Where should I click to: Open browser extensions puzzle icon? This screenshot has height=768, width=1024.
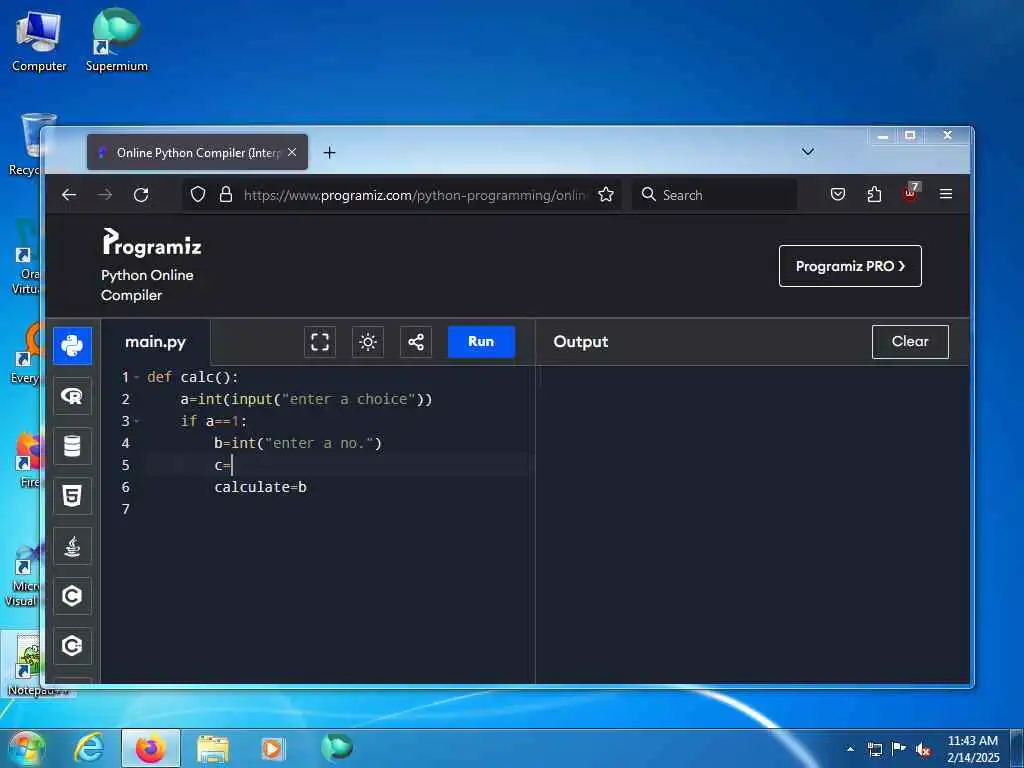[x=874, y=195]
